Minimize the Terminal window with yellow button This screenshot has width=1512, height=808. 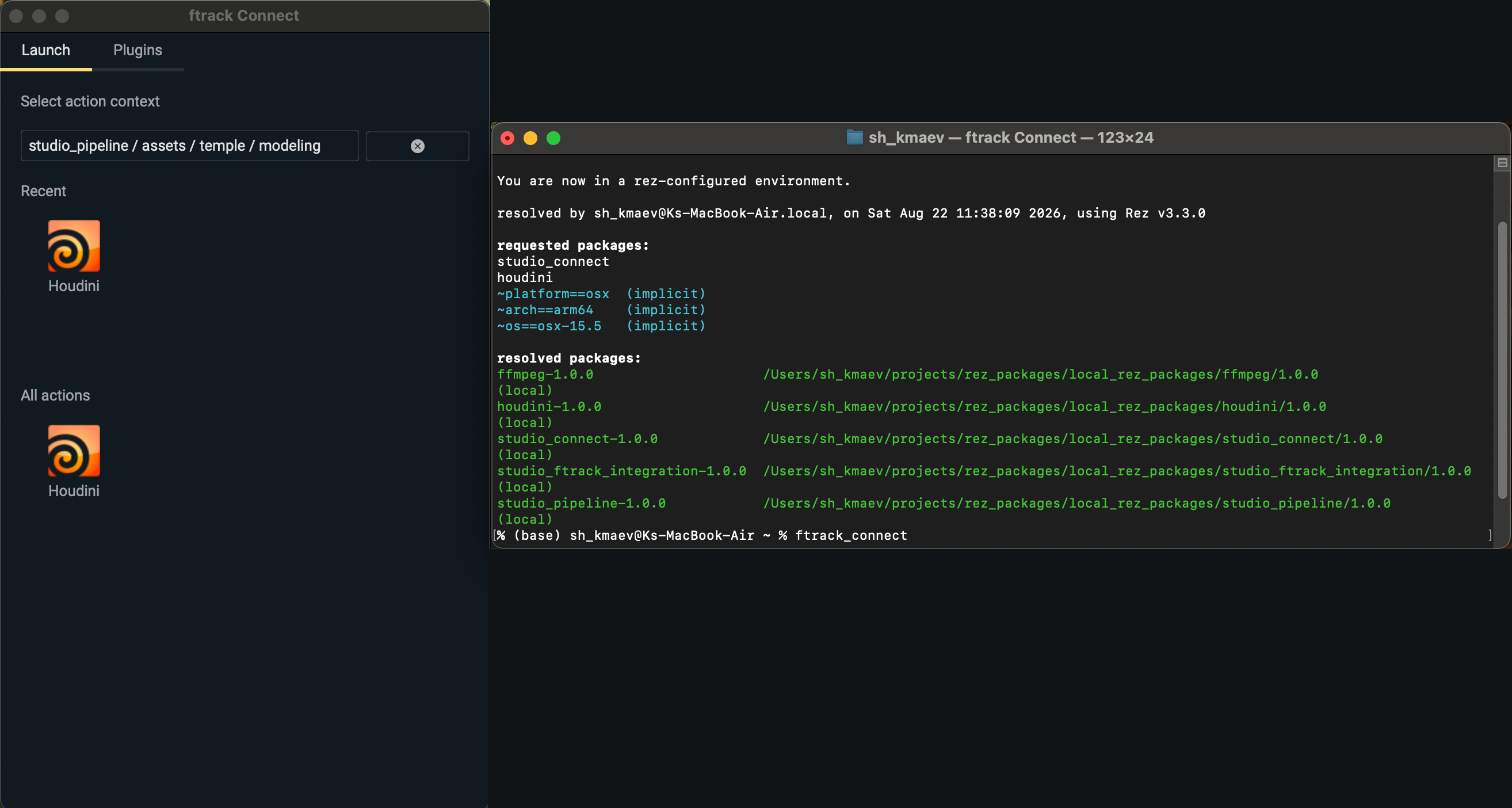530,138
